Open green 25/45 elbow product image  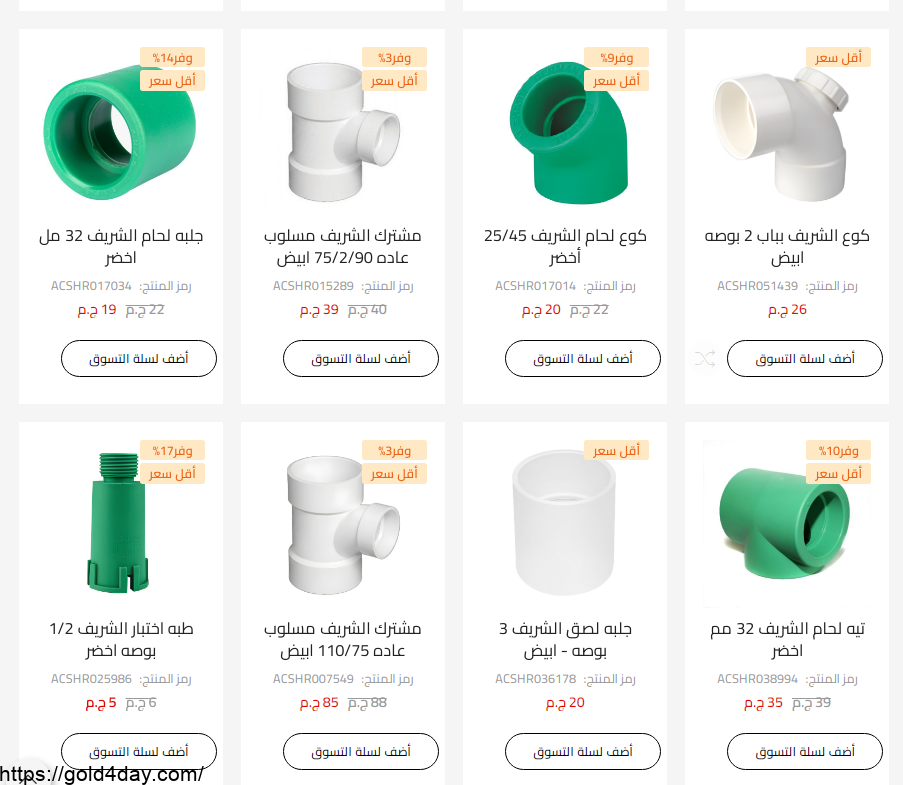click(x=568, y=133)
